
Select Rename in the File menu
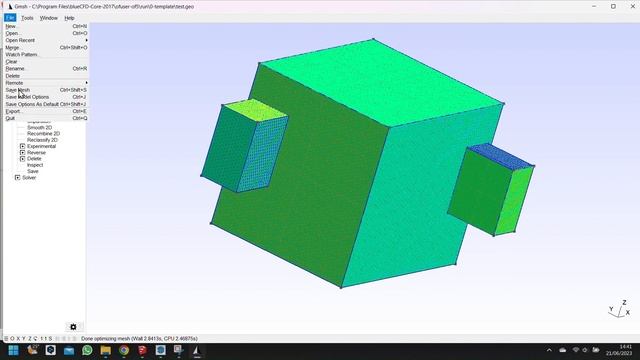click(x=46, y=69)
